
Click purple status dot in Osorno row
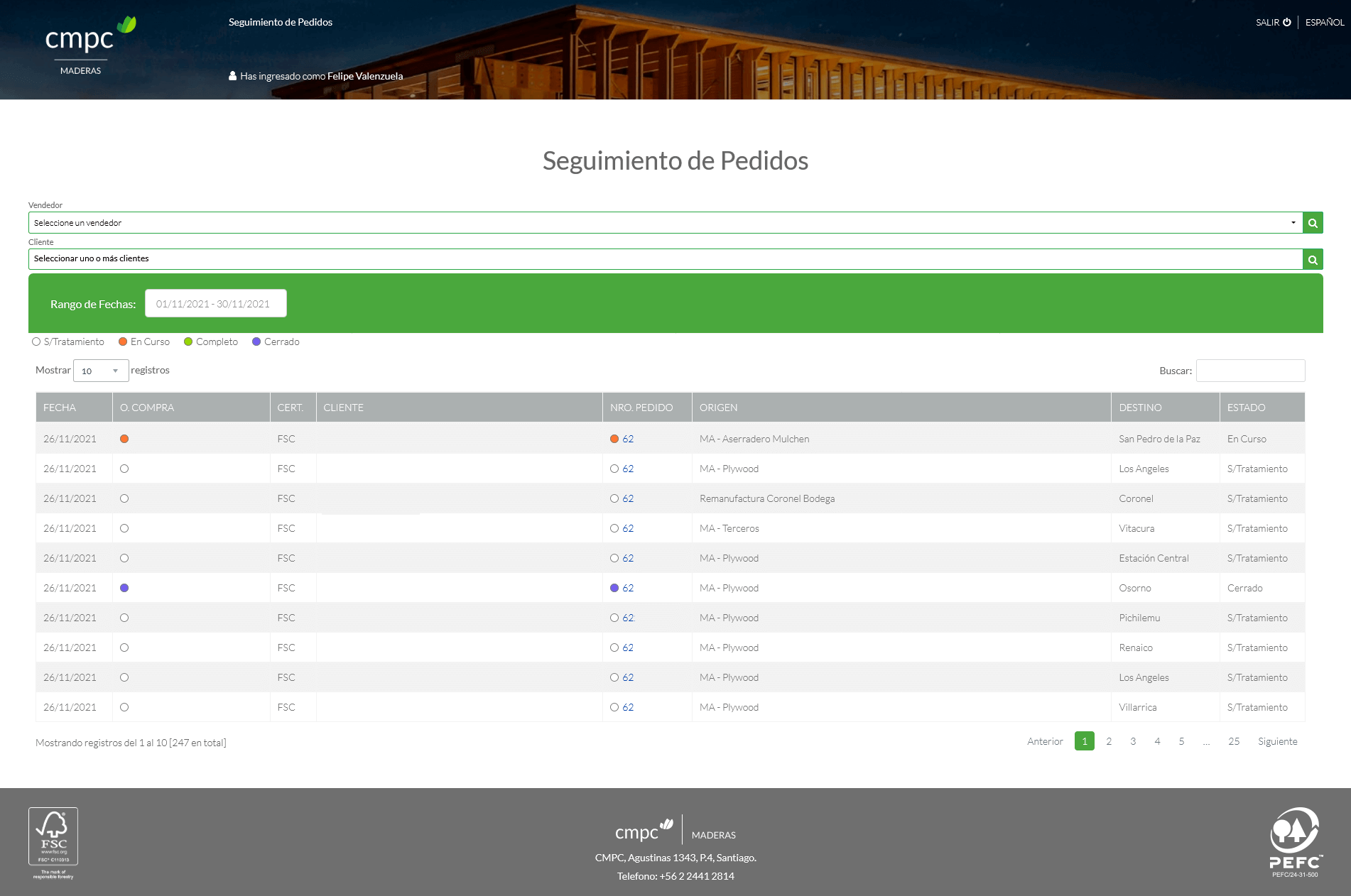[124, 589]
